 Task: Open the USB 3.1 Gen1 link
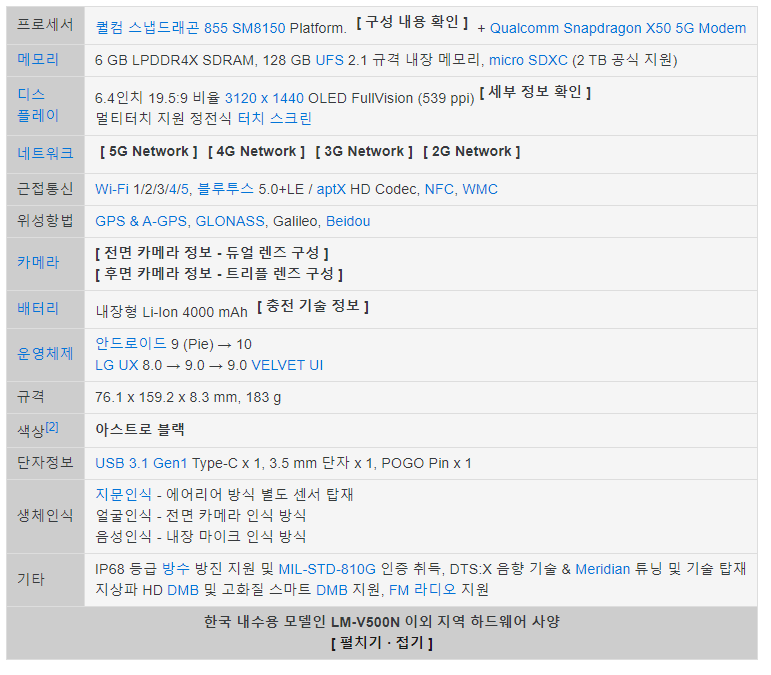click(x=141, y=463)
